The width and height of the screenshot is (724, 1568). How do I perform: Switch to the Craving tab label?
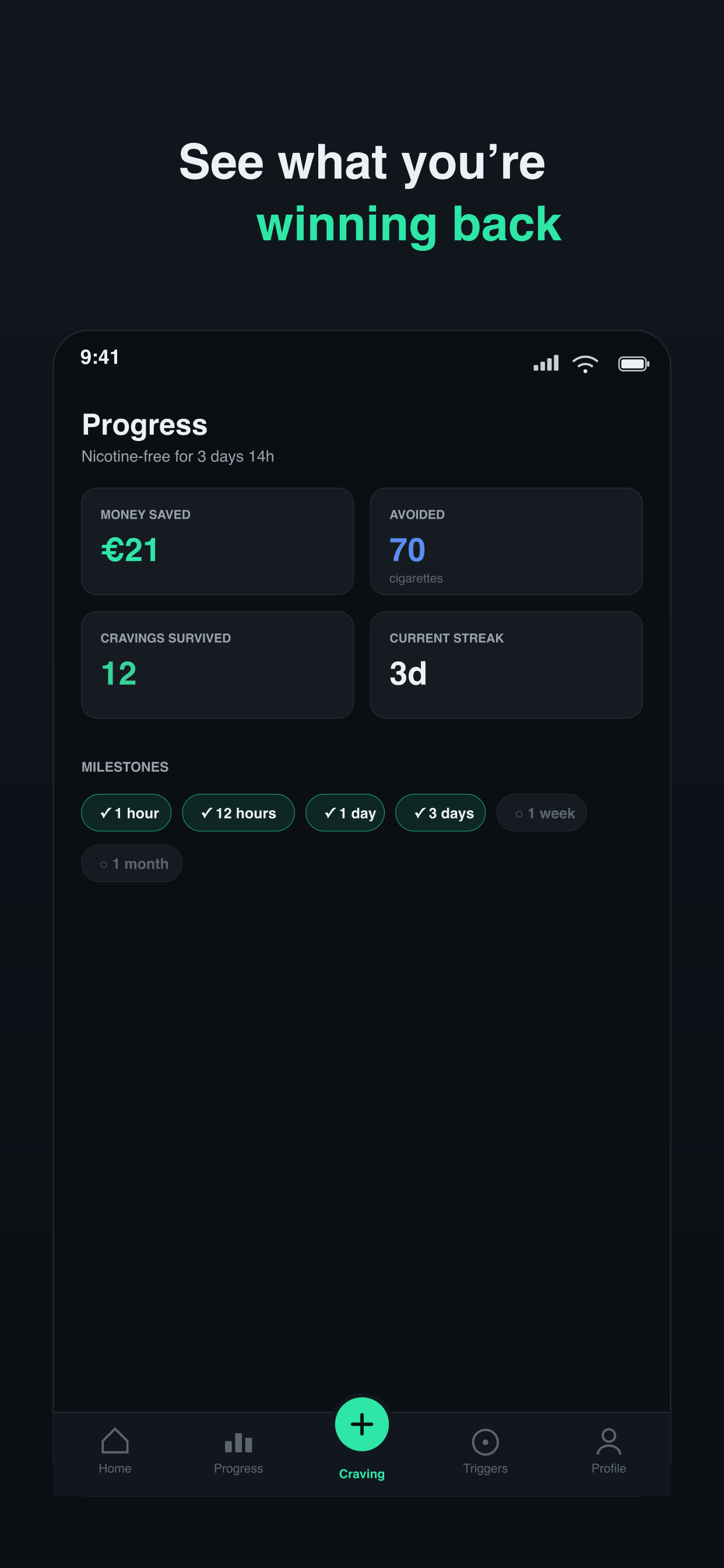click(x=362, y=1473)
